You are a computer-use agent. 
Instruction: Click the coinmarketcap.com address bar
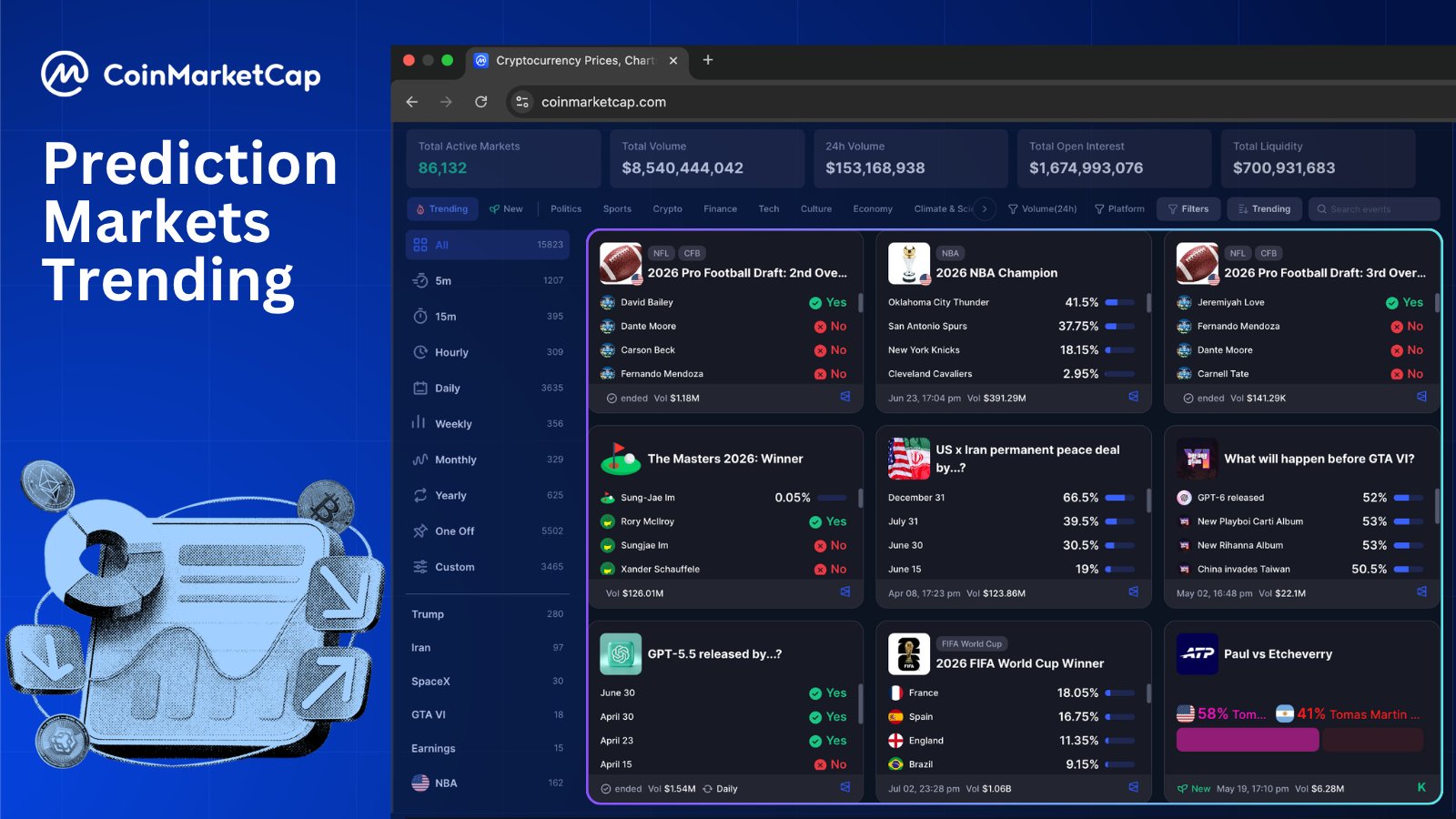(x=603, y=102)
